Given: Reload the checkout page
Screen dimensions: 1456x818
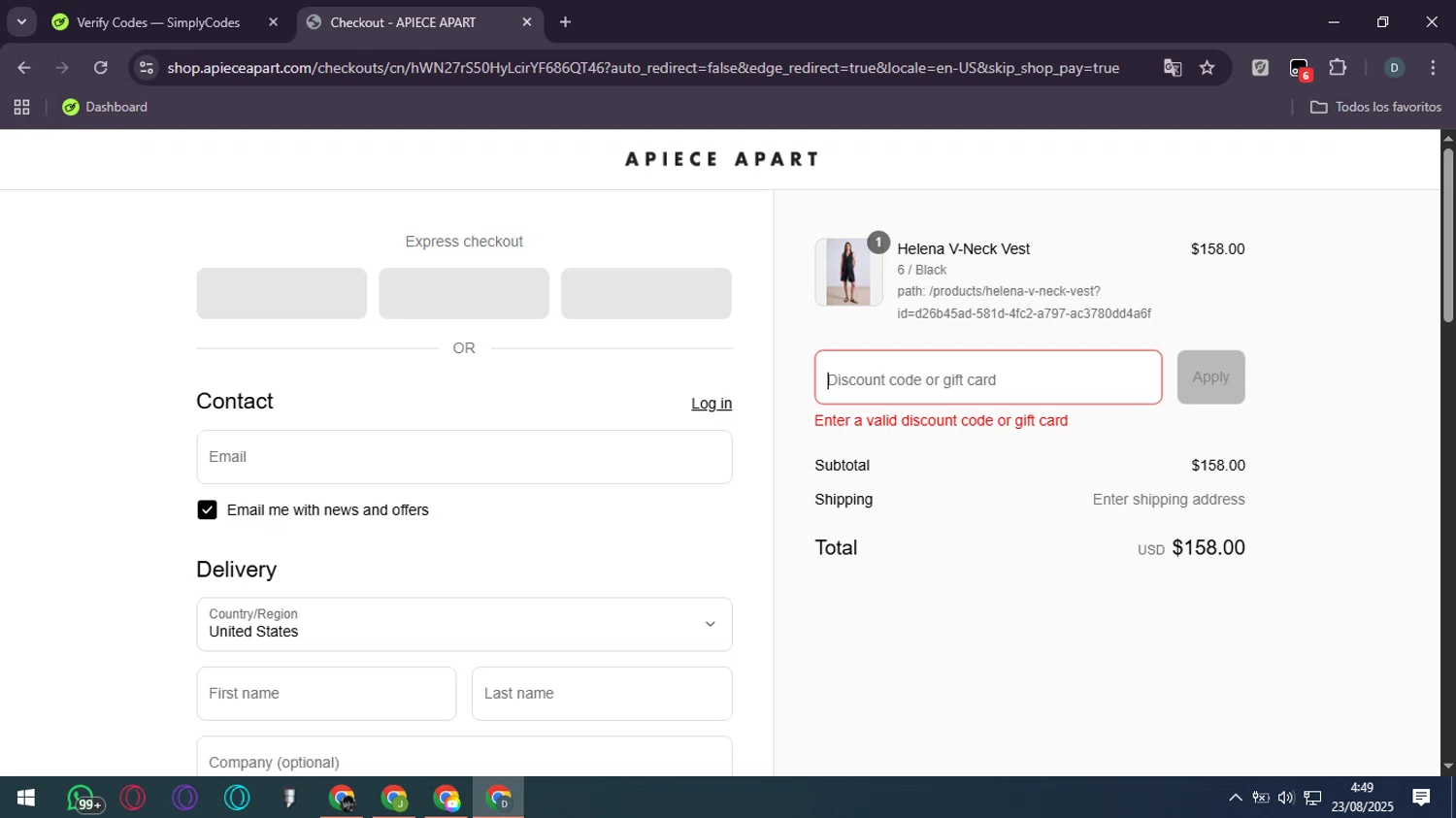Looking at the screenshot, I should pos(101,68).
